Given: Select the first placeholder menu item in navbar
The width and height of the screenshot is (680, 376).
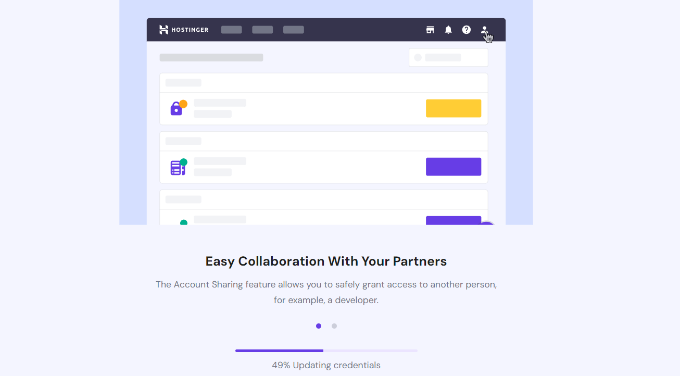Looking at the screenshot, I should pyautogui.click(x=231, y=29).
